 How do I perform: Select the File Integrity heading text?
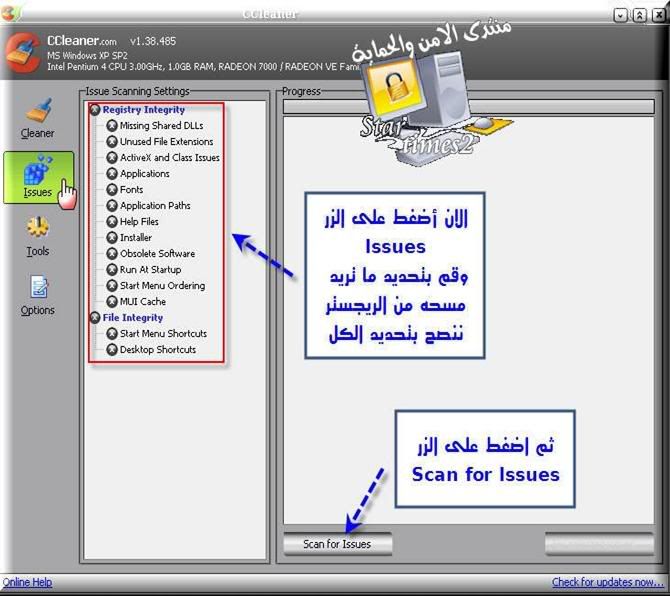click(x=133, y=318)
